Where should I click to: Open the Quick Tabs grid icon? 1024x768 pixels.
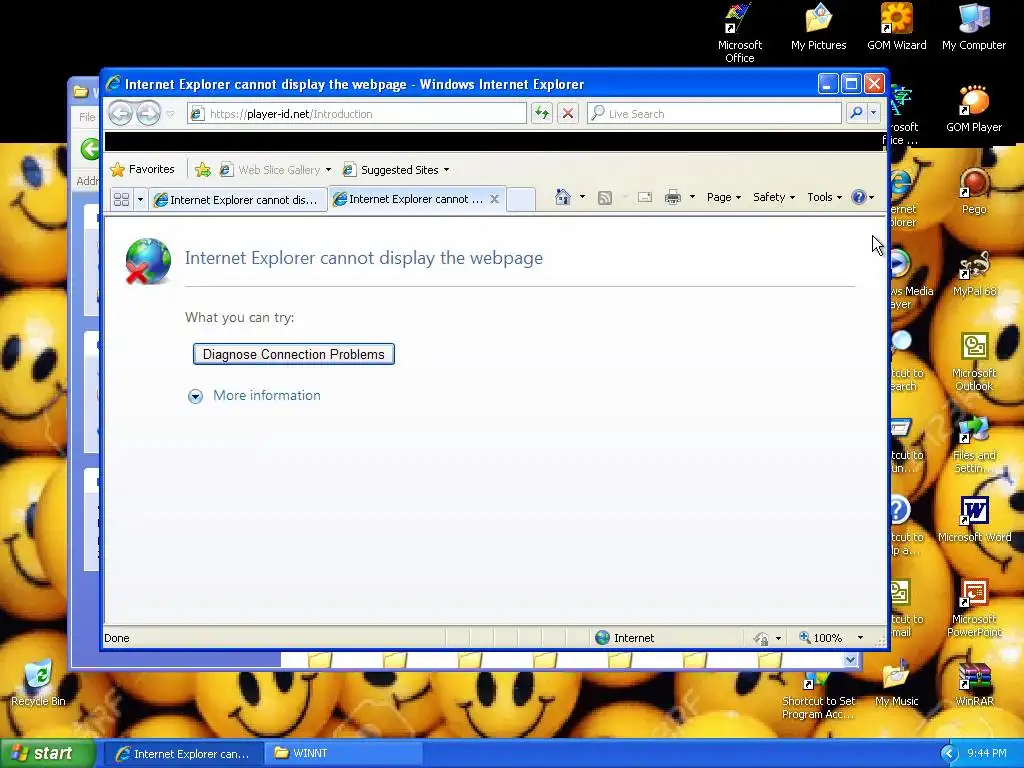pyautogui.click(x=121, y=199)
